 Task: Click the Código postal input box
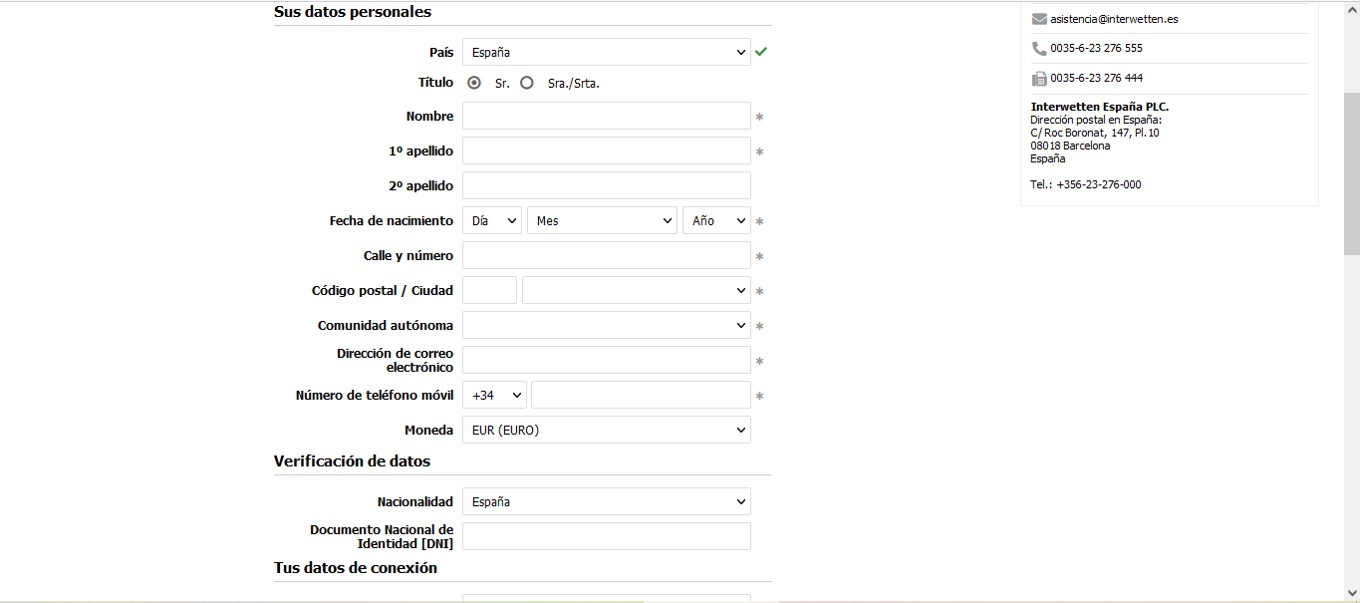[x=490, y=290]
